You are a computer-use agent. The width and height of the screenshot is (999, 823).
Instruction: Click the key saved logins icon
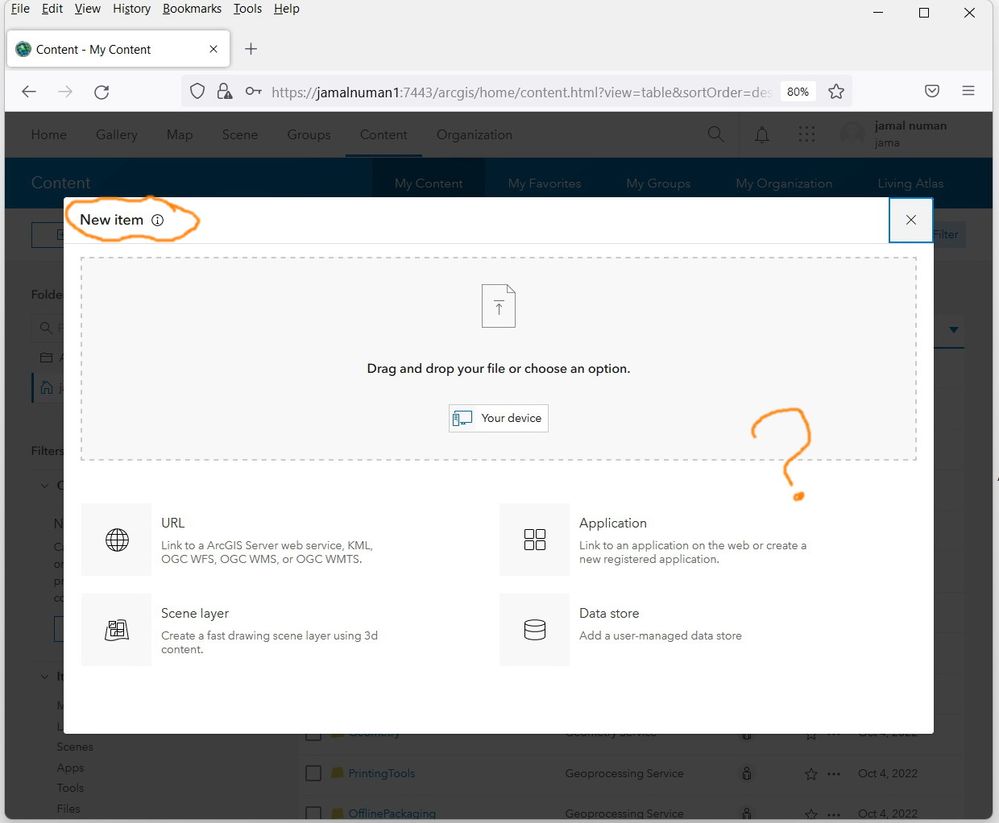253,92
